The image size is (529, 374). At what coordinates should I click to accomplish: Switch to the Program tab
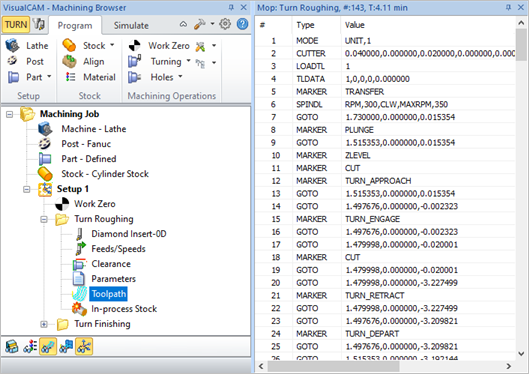pos(75,26)
